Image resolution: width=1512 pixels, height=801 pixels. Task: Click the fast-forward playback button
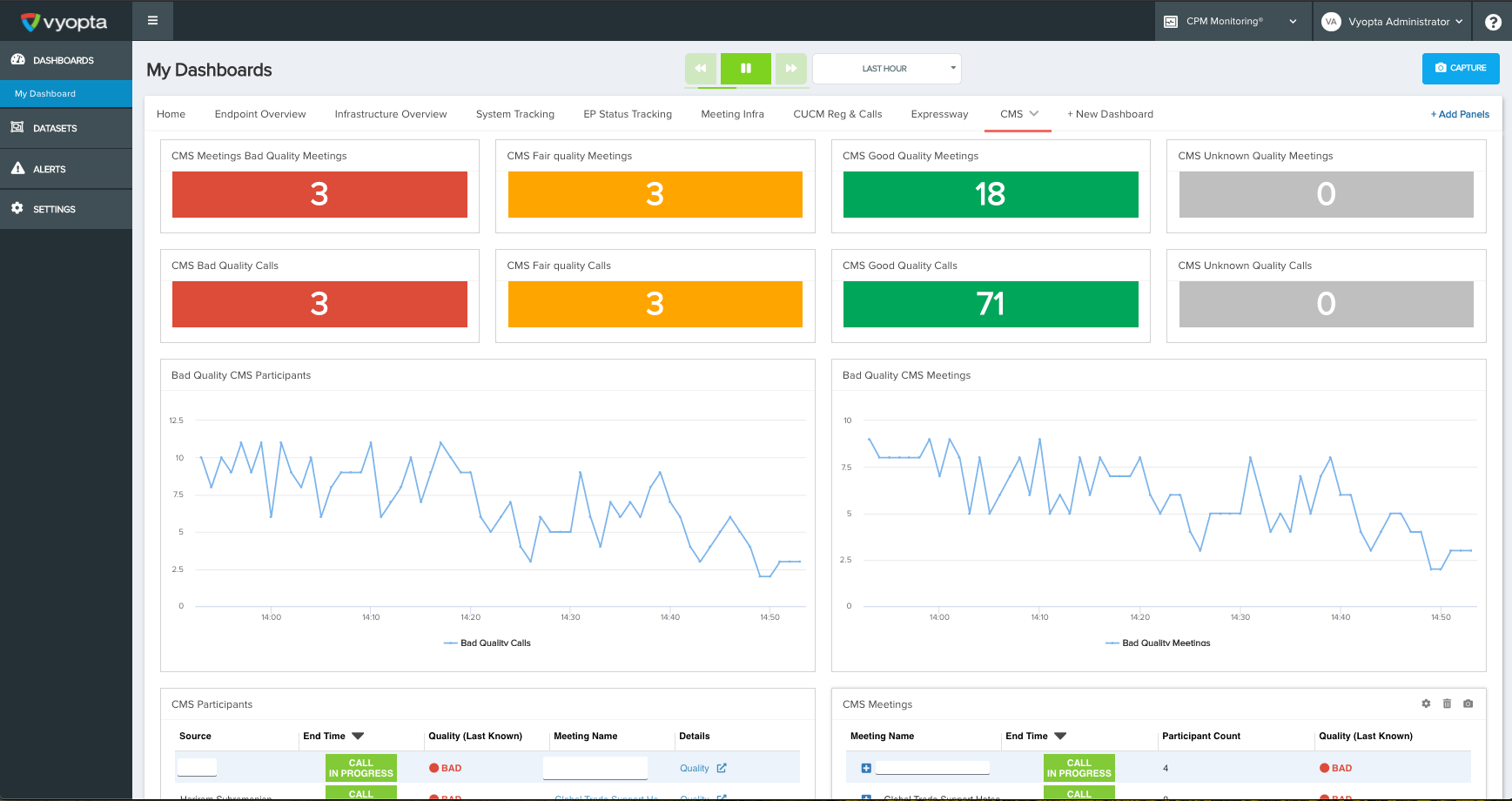pyautogui.click(x=791, y=68)
